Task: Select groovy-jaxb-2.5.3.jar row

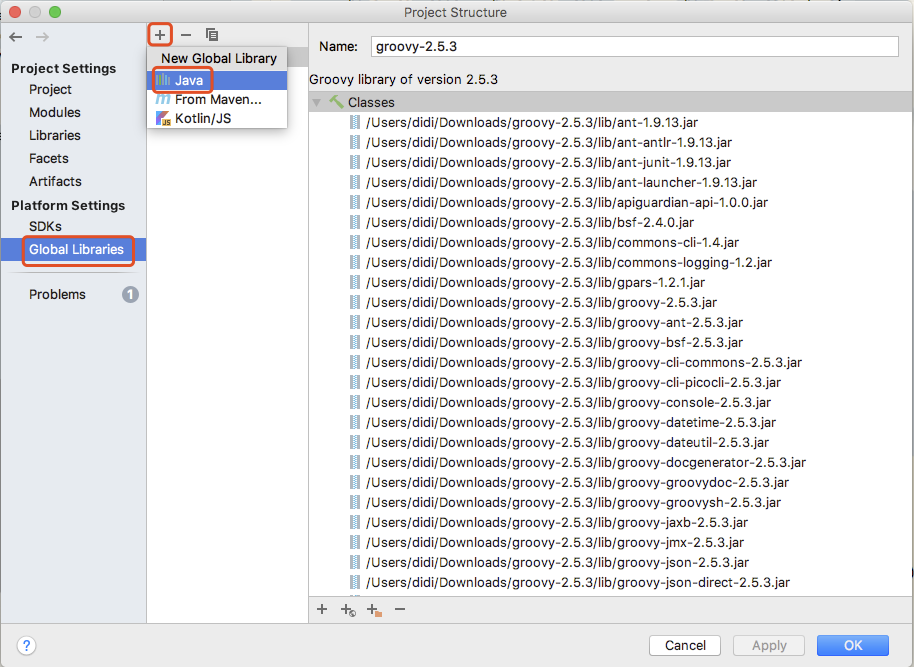Action: click(610, 522)
